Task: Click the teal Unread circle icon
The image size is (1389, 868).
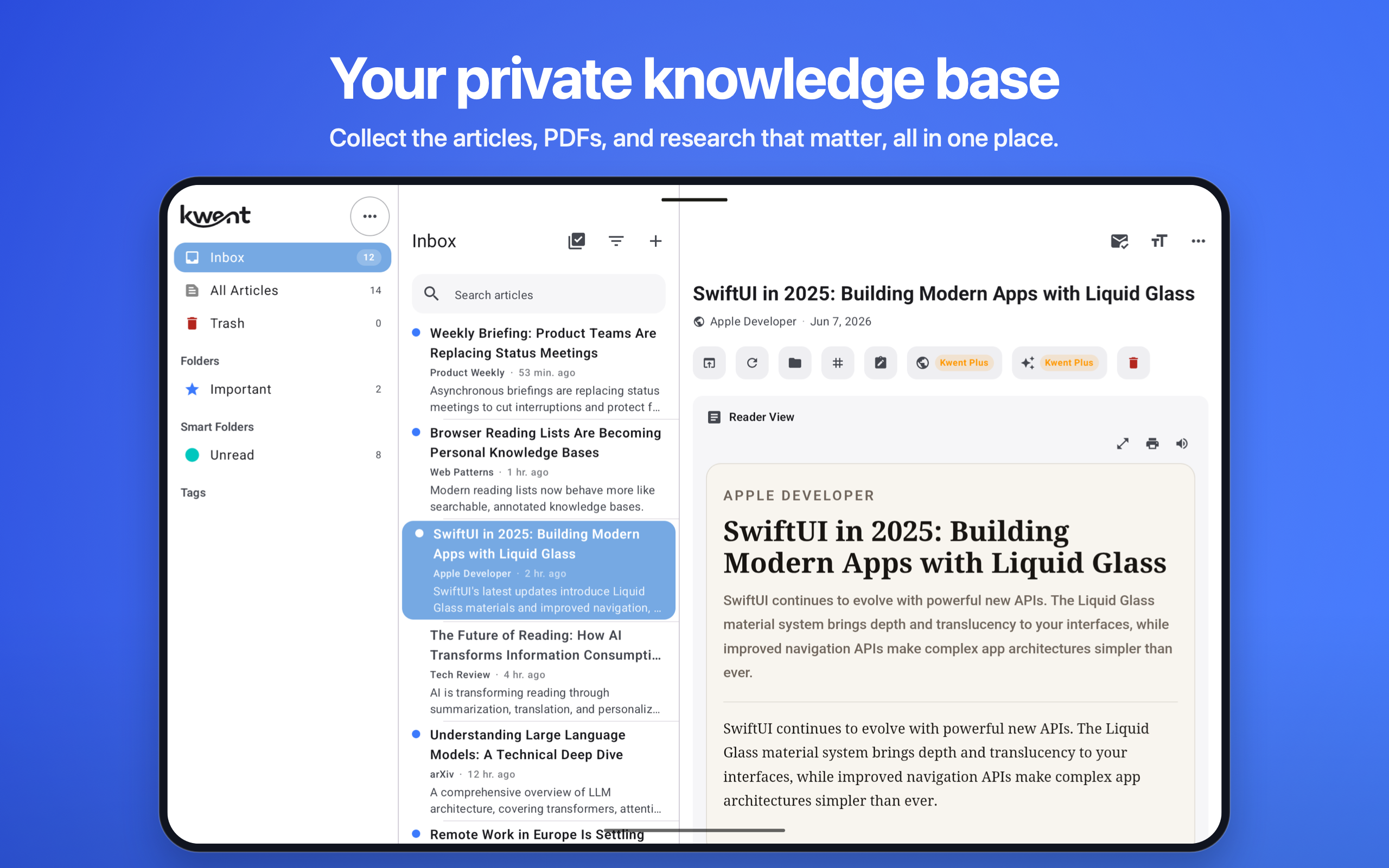Action: pyautogui.click(x=192, y=455)
